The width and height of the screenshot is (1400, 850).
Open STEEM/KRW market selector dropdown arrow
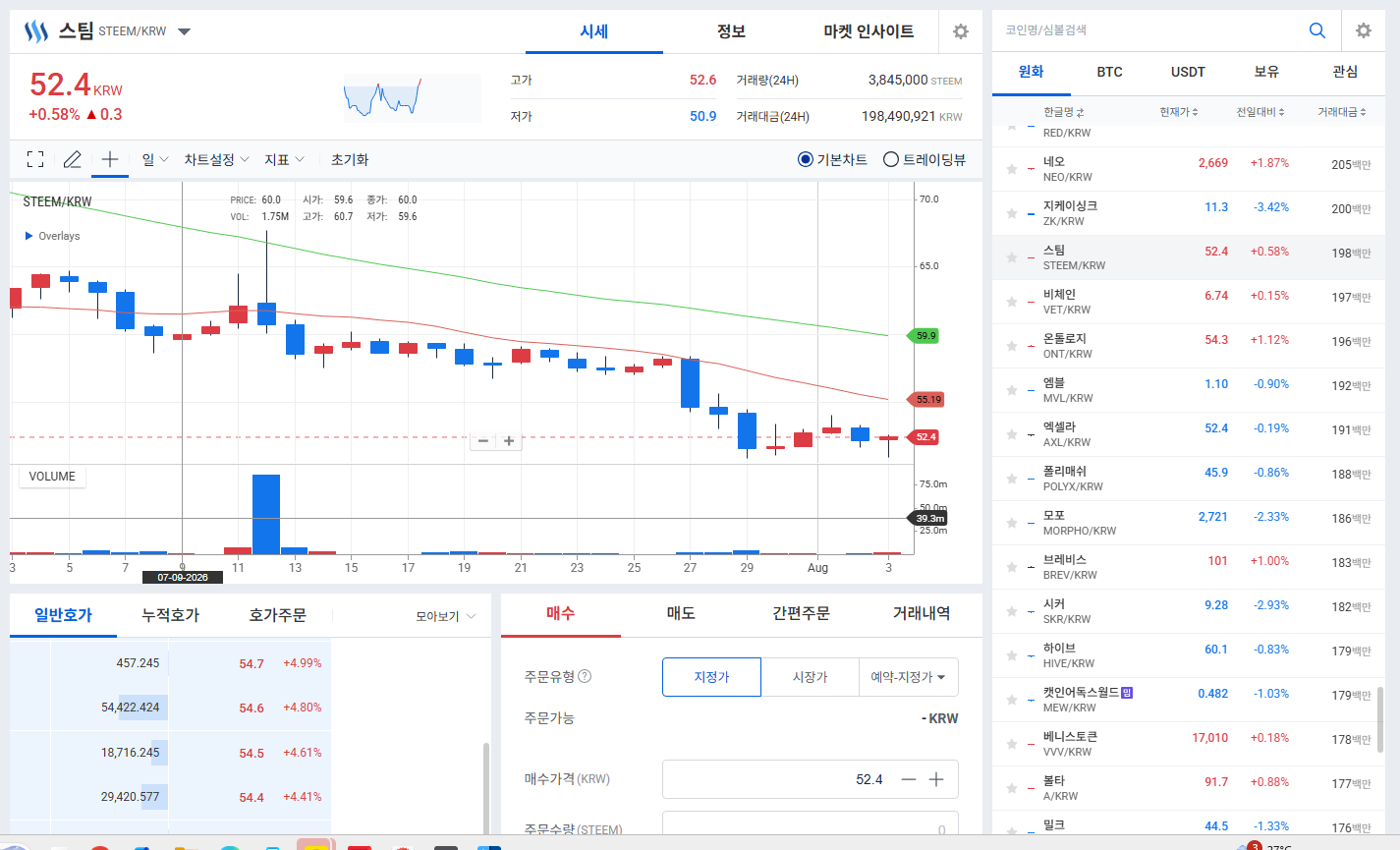pyautogui.click(x=184, y=31)
